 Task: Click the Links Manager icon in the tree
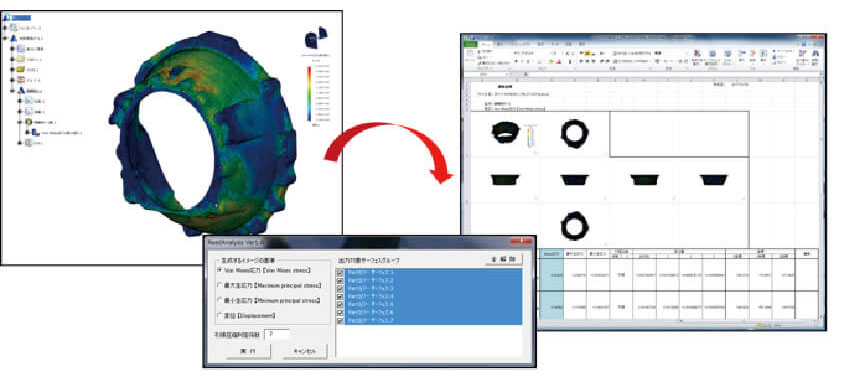click(13, 27)
